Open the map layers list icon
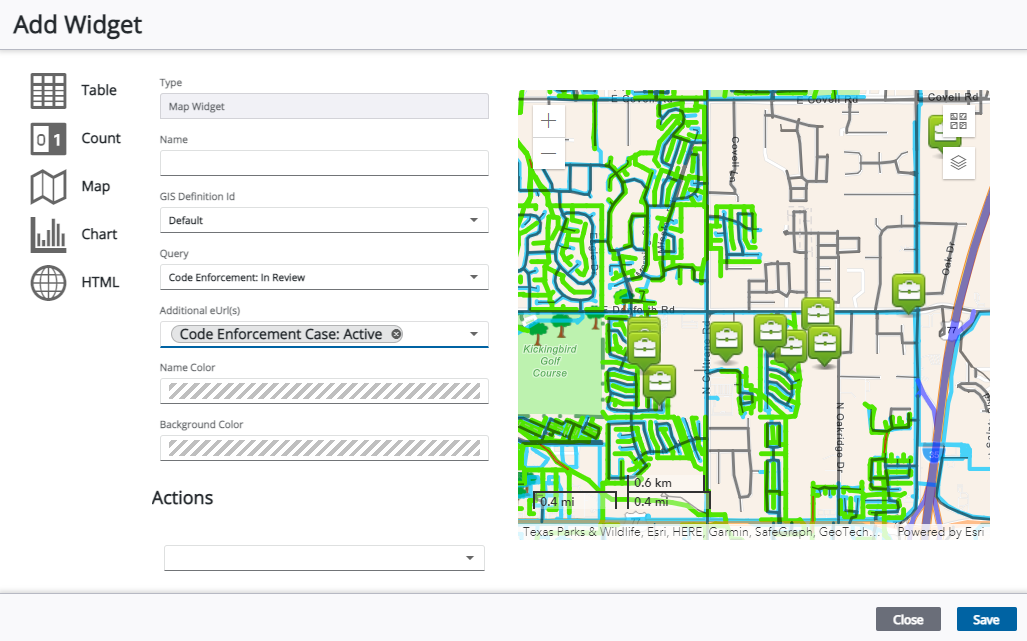This screenshot has width=1027, height=641. 958,162
